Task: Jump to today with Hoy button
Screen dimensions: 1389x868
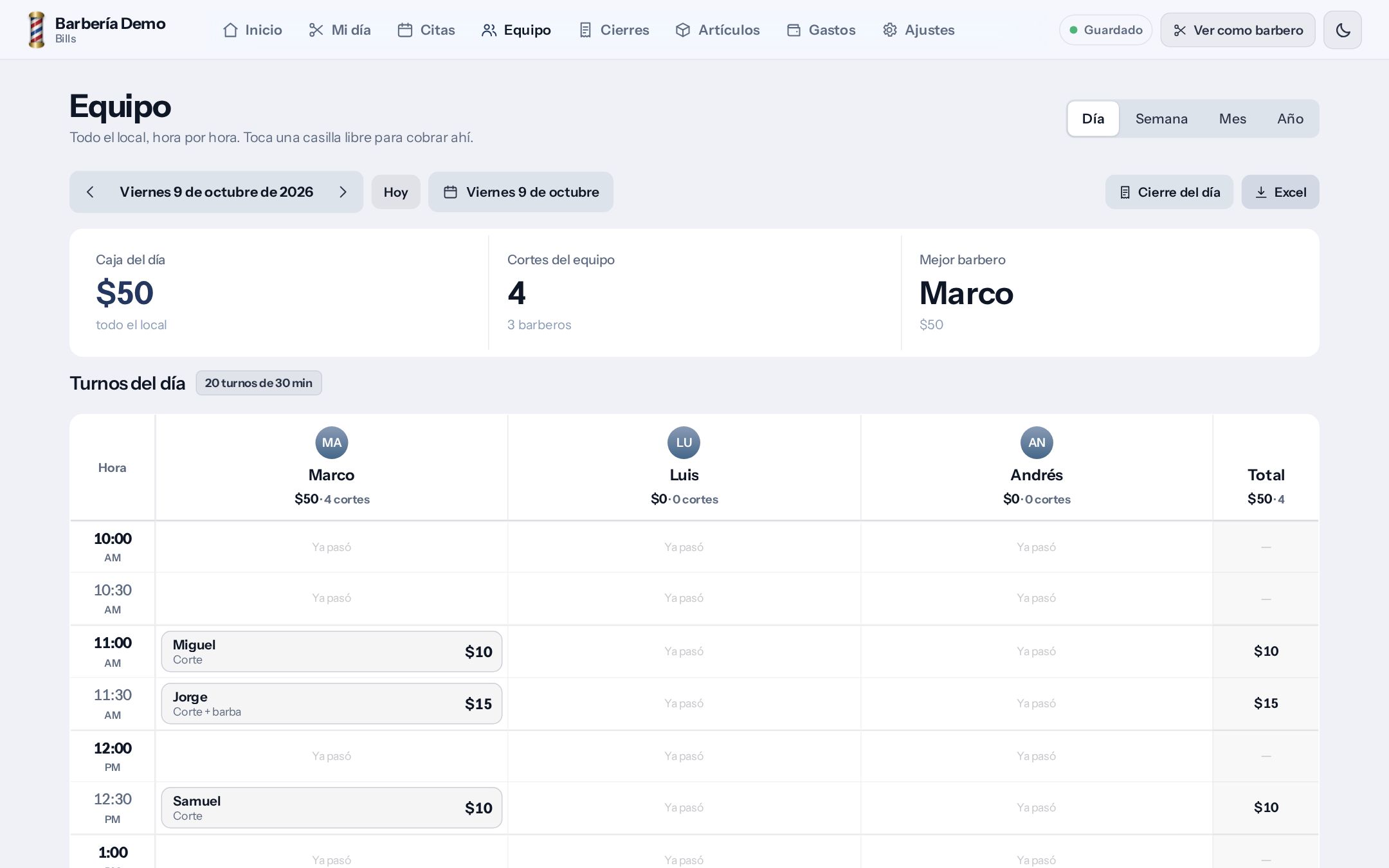Action: pyautogui.click(x=395, y=192)
